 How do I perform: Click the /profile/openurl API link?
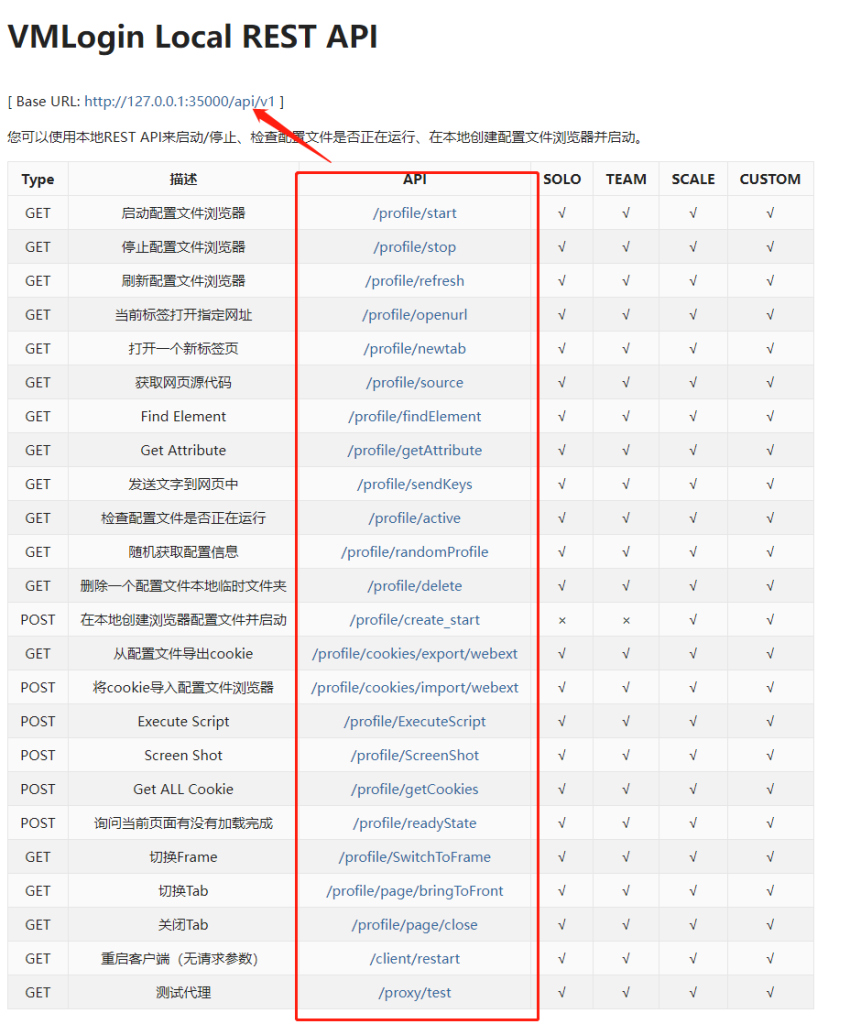pyautogui.click(x=414, y=315)
